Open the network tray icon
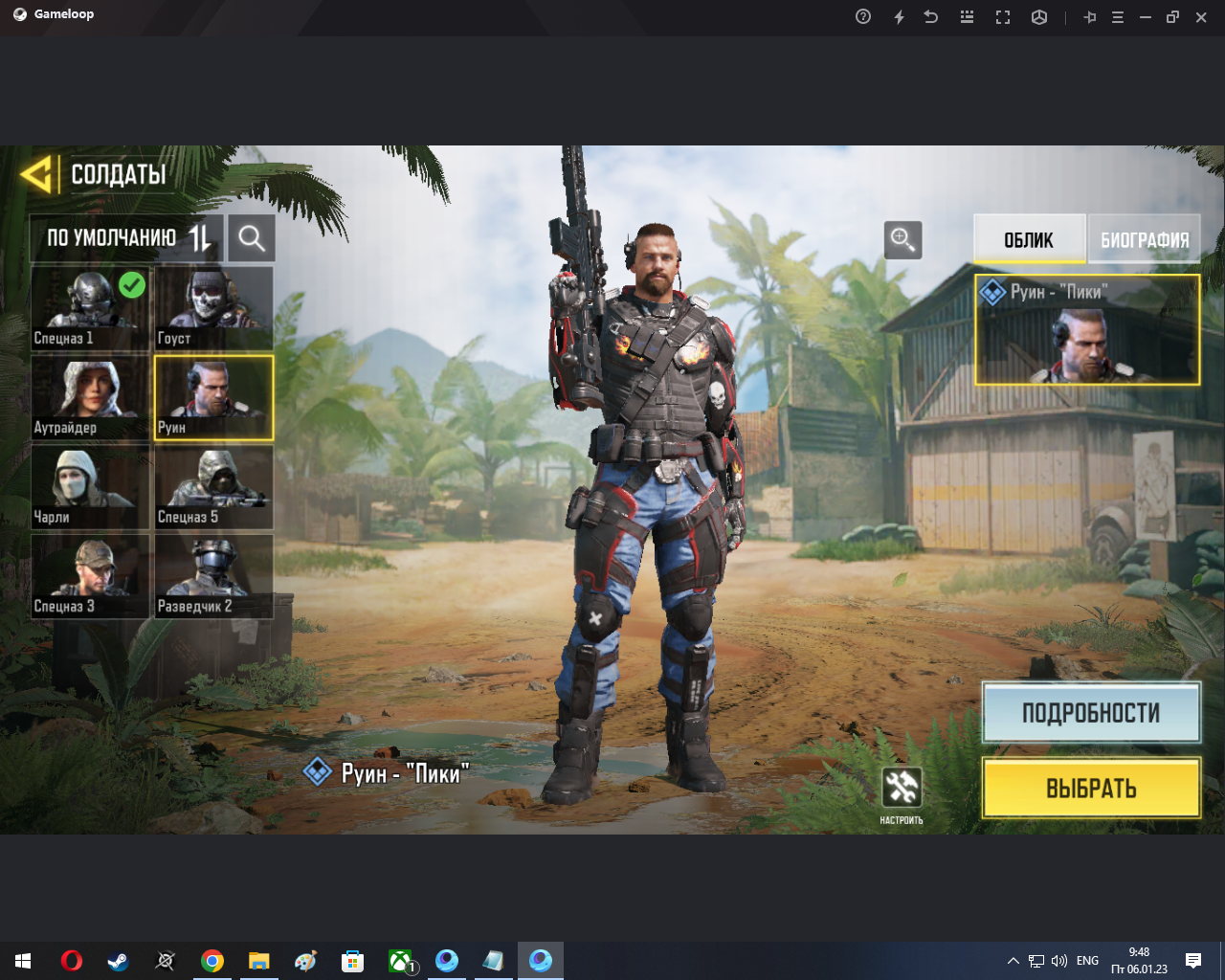The image size is (1225, 980). coord(1036,961)
